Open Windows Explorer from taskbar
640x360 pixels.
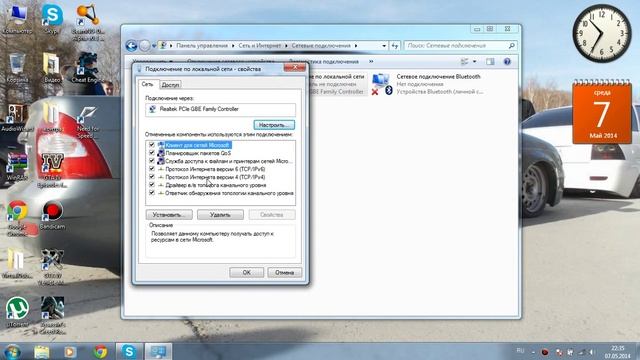[42, 351]
